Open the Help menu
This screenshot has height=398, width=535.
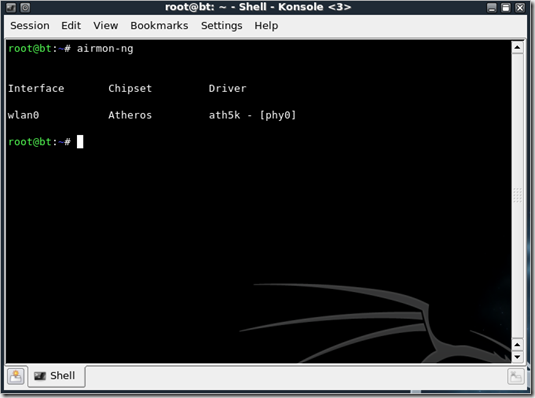[x=266, y=26]
